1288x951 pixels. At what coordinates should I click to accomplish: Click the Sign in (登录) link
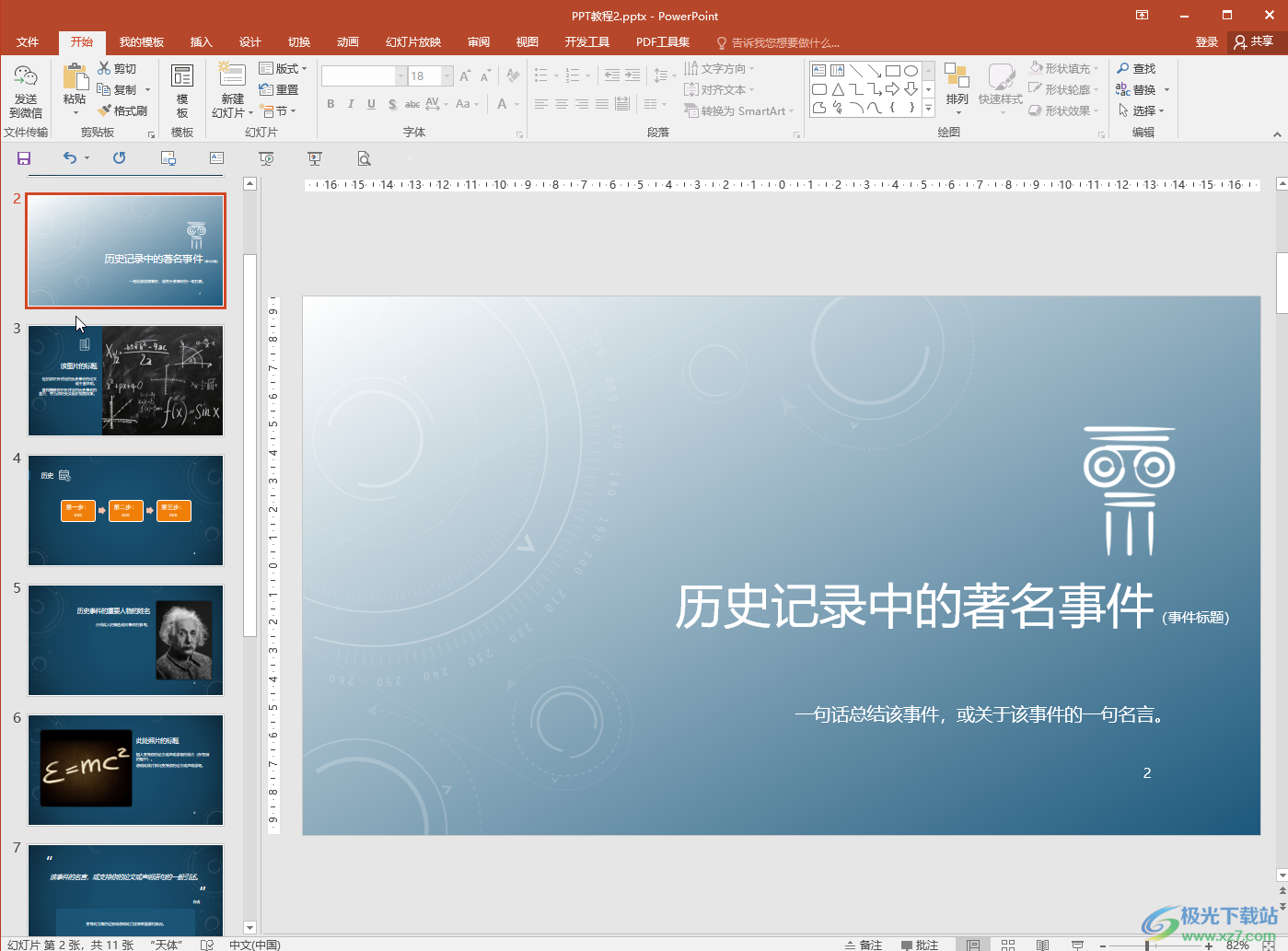(x=1206, y=42)
